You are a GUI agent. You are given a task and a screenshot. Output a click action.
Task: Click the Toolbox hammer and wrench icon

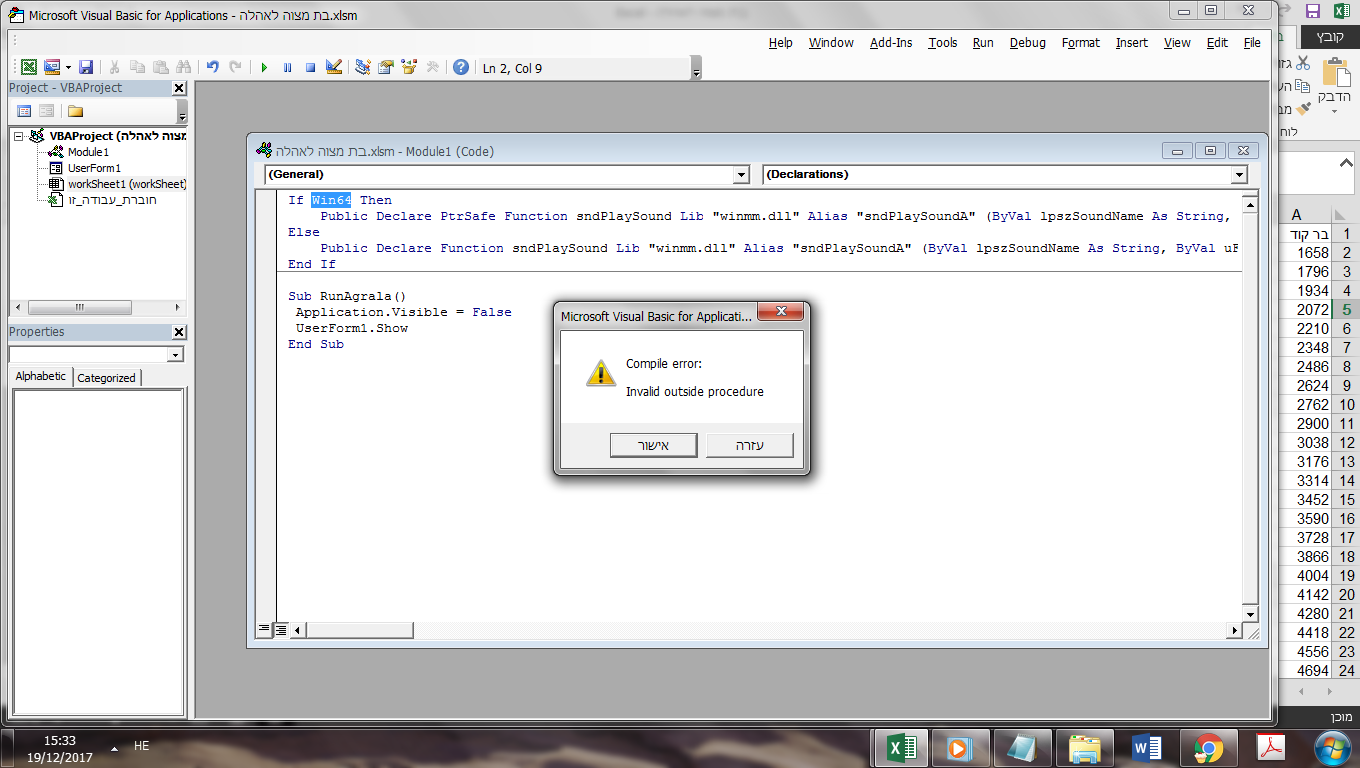pos(432,67)
